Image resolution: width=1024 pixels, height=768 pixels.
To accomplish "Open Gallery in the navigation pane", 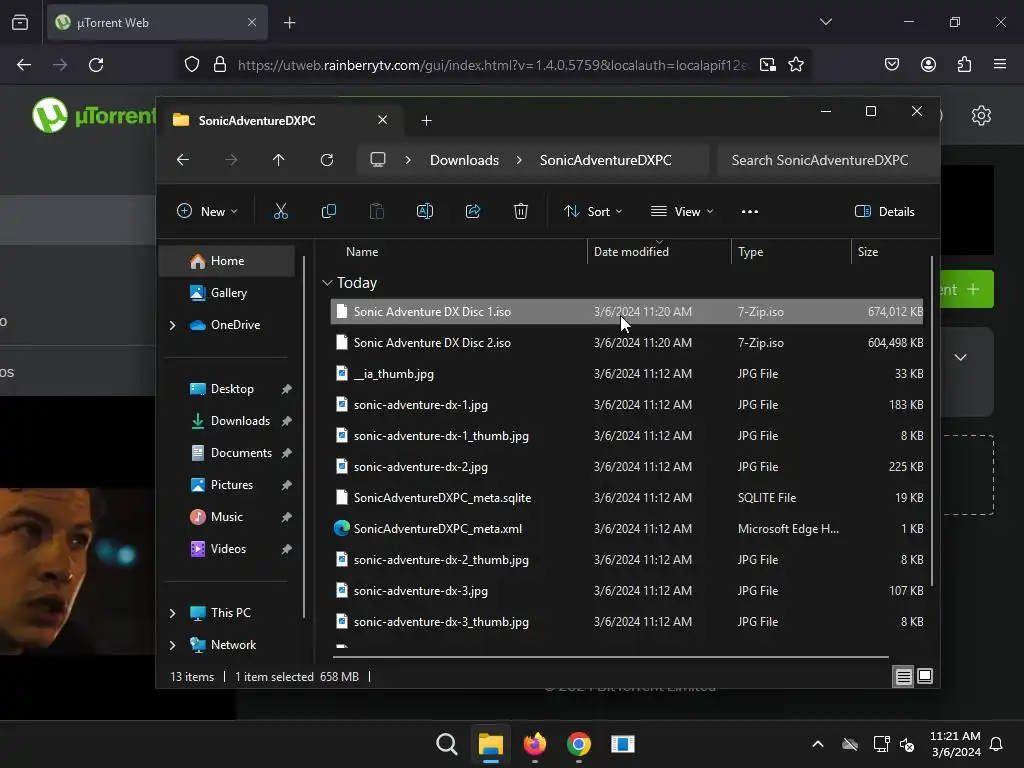I will point(227,293).
